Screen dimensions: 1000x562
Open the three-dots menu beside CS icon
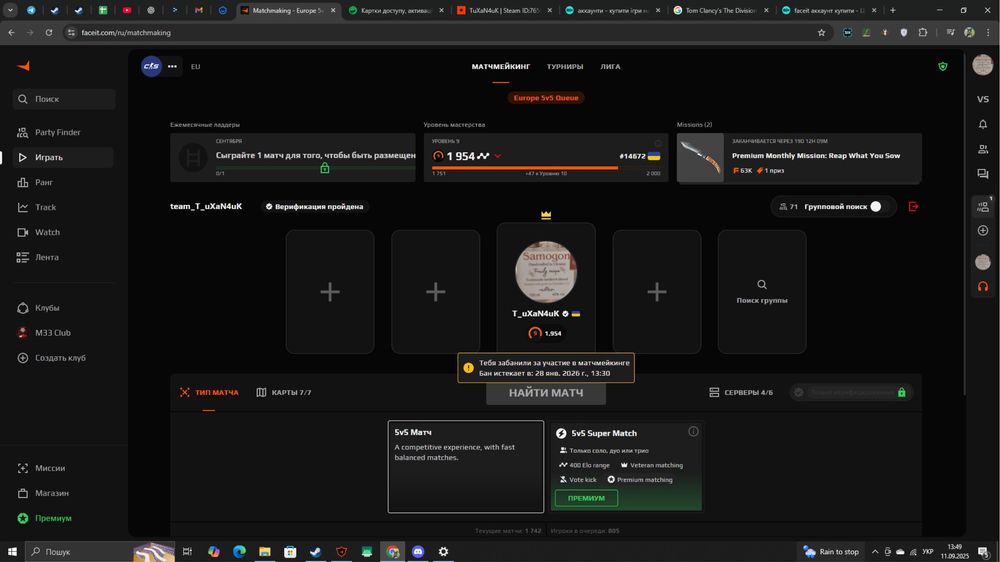pos(172,66)
